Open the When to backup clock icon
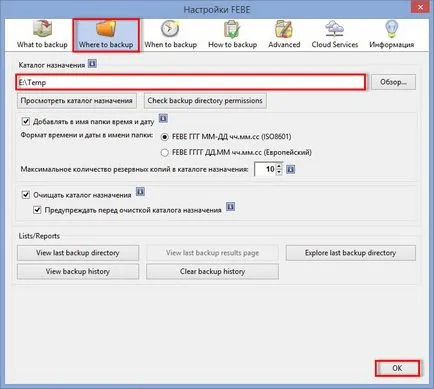434x389 pixels. pos(170,29)
